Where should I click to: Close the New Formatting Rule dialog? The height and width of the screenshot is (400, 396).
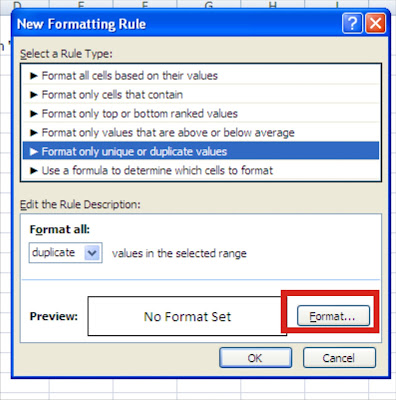click(x=375, y=24)
